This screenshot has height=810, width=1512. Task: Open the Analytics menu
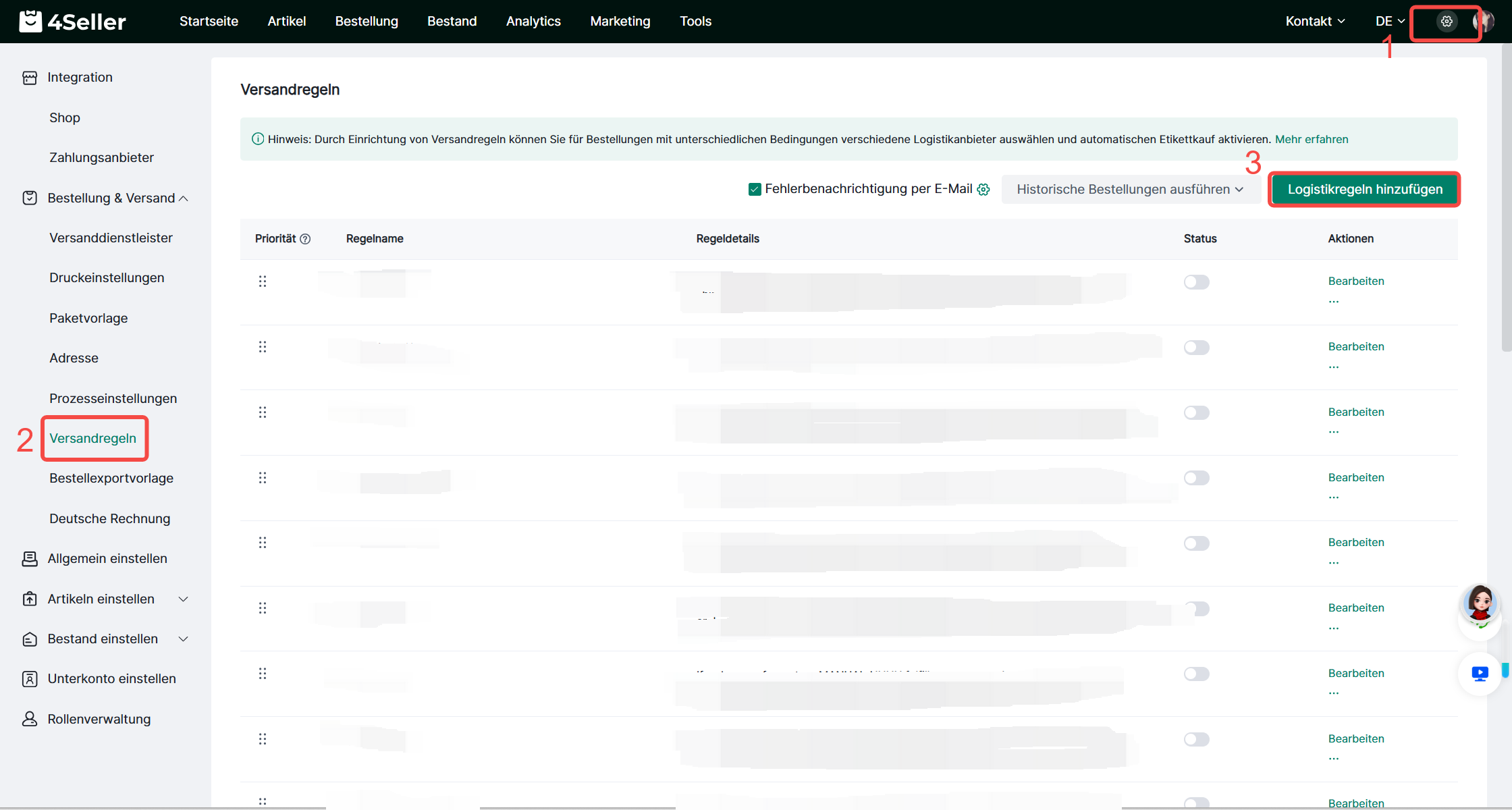(x=533, y=22)
